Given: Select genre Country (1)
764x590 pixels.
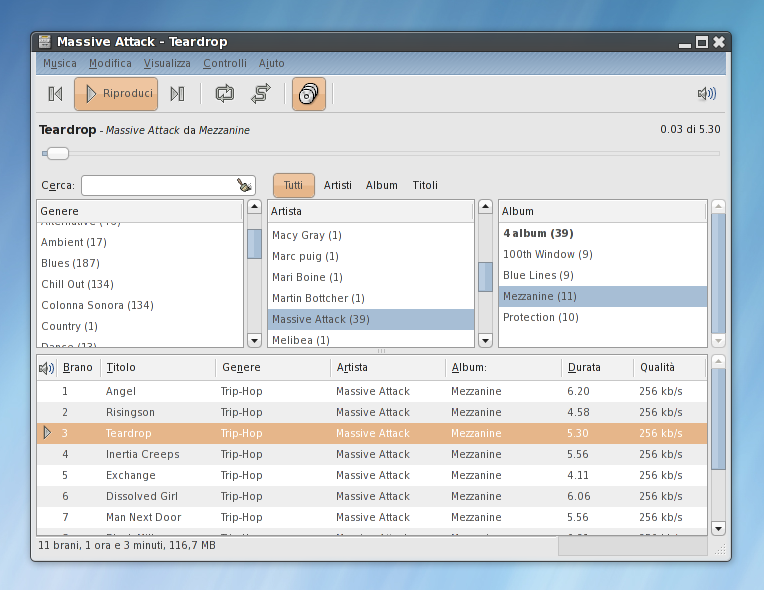Looking at the screenshot, I should coord(139,326).
